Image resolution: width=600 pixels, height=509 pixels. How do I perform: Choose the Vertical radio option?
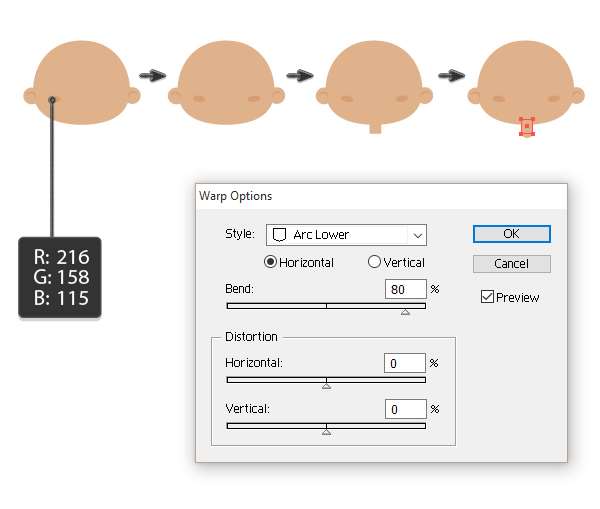click(374, 262)
